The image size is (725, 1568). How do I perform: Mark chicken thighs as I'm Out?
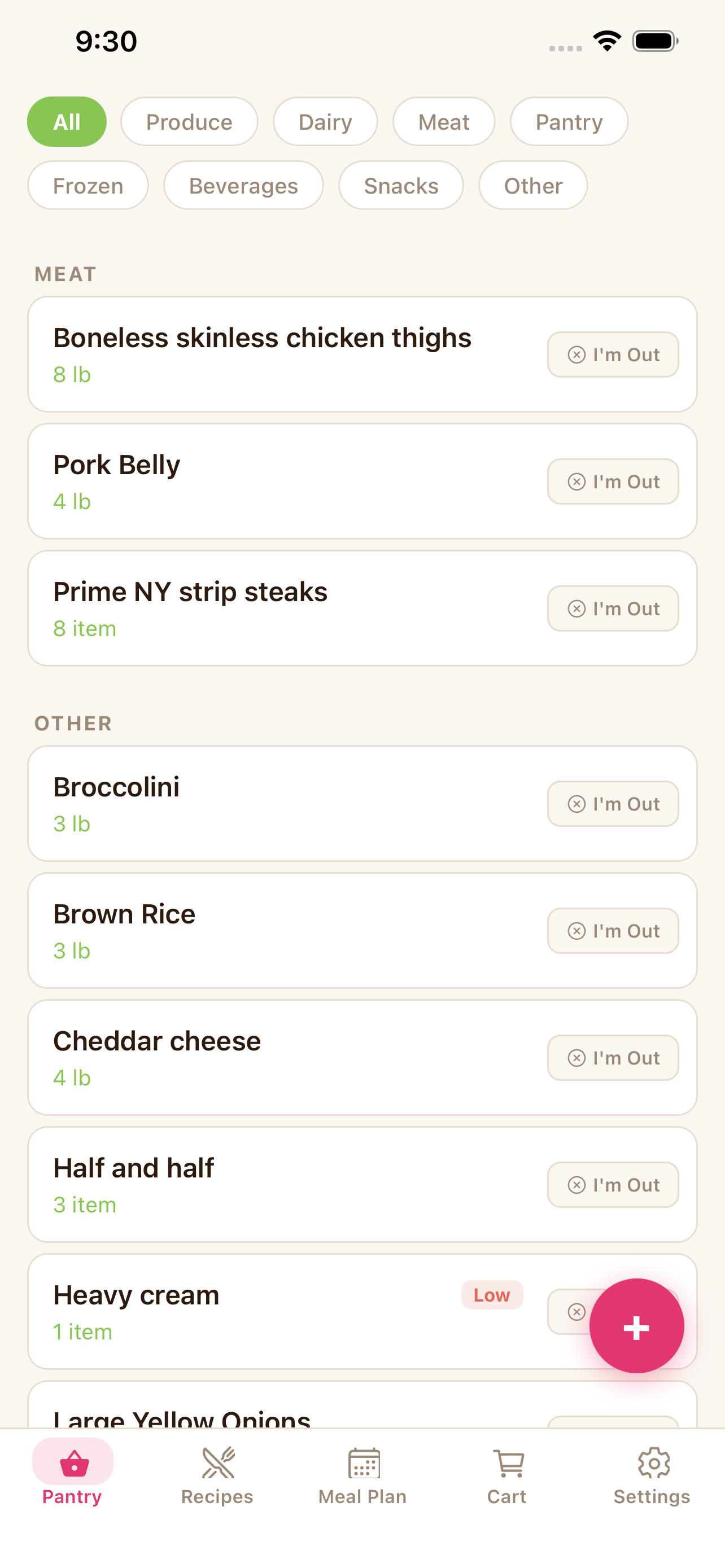point(613,354)
